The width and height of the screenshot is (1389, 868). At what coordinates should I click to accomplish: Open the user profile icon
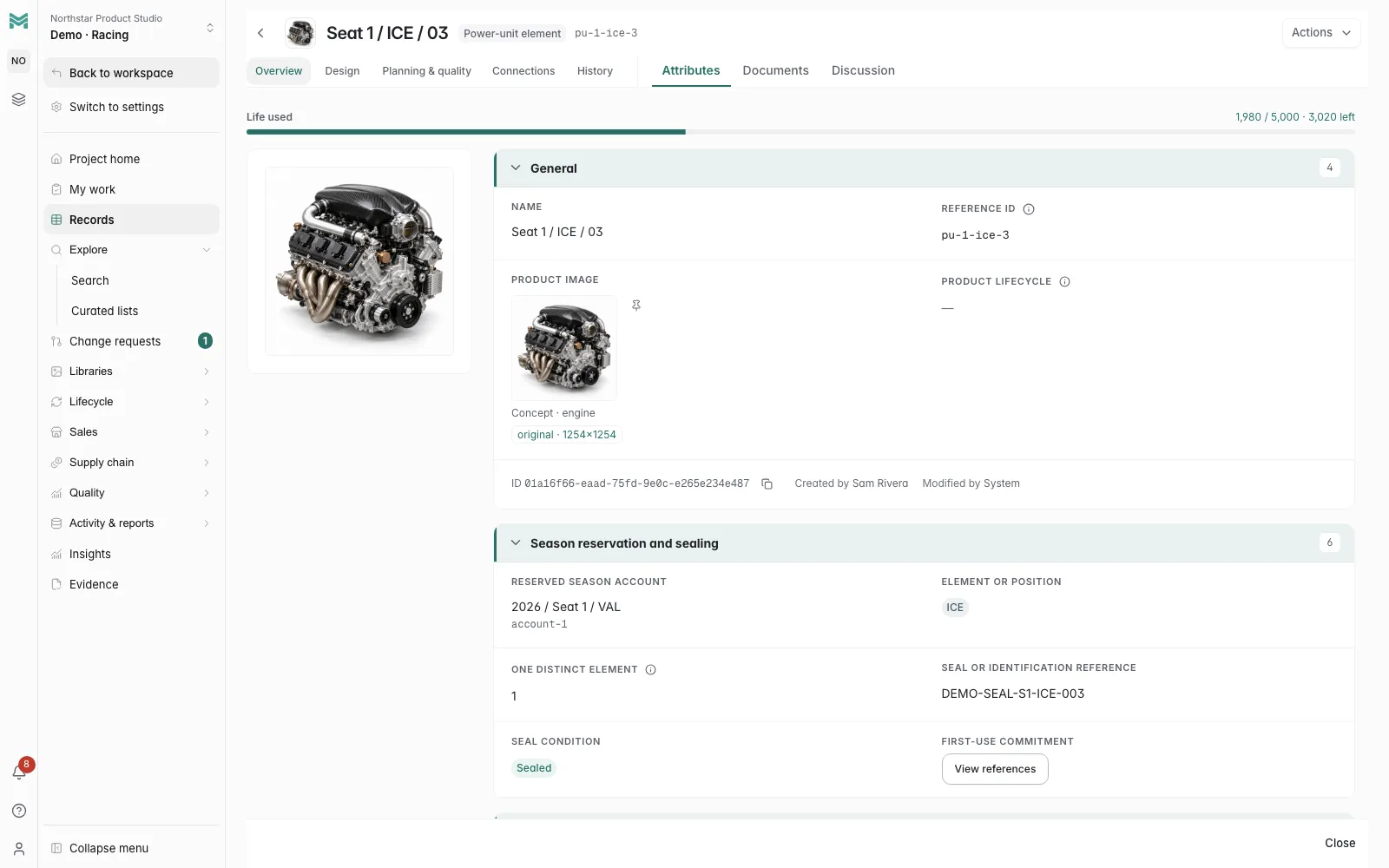[x=19, y=849]
